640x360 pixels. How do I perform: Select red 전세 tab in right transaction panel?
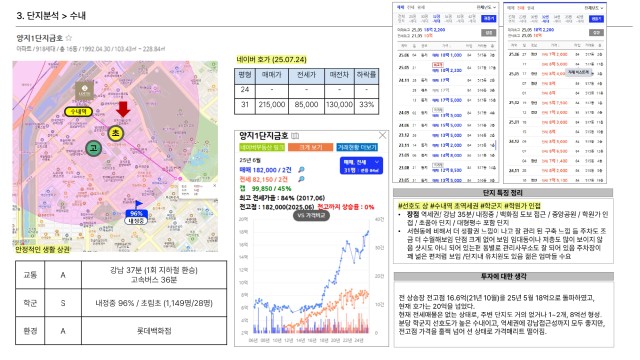point(520,8)
